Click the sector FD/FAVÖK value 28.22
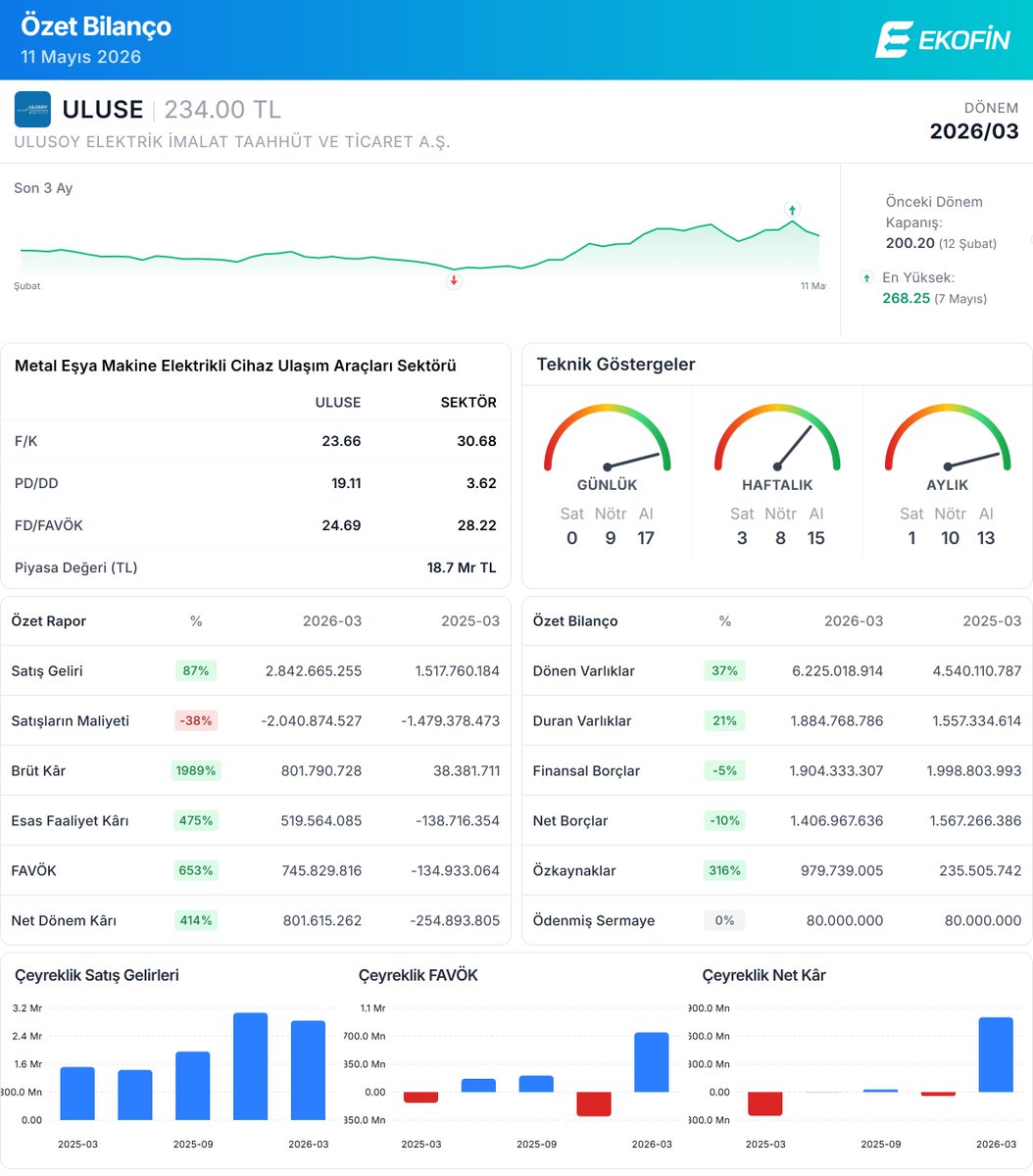 pos(476,525)
